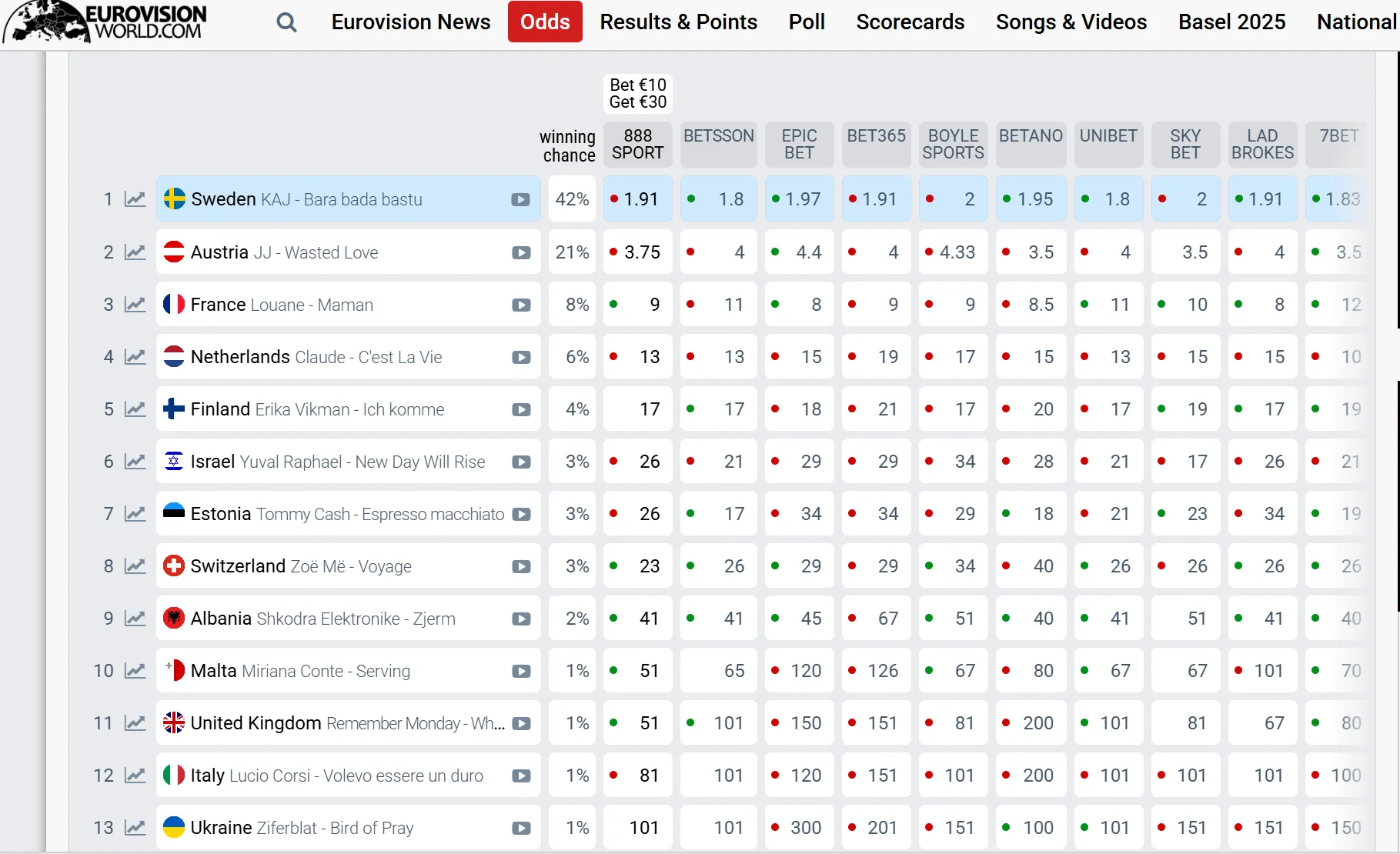Click the Albania flag icon

pyautogui.click(x=174, y=619)
